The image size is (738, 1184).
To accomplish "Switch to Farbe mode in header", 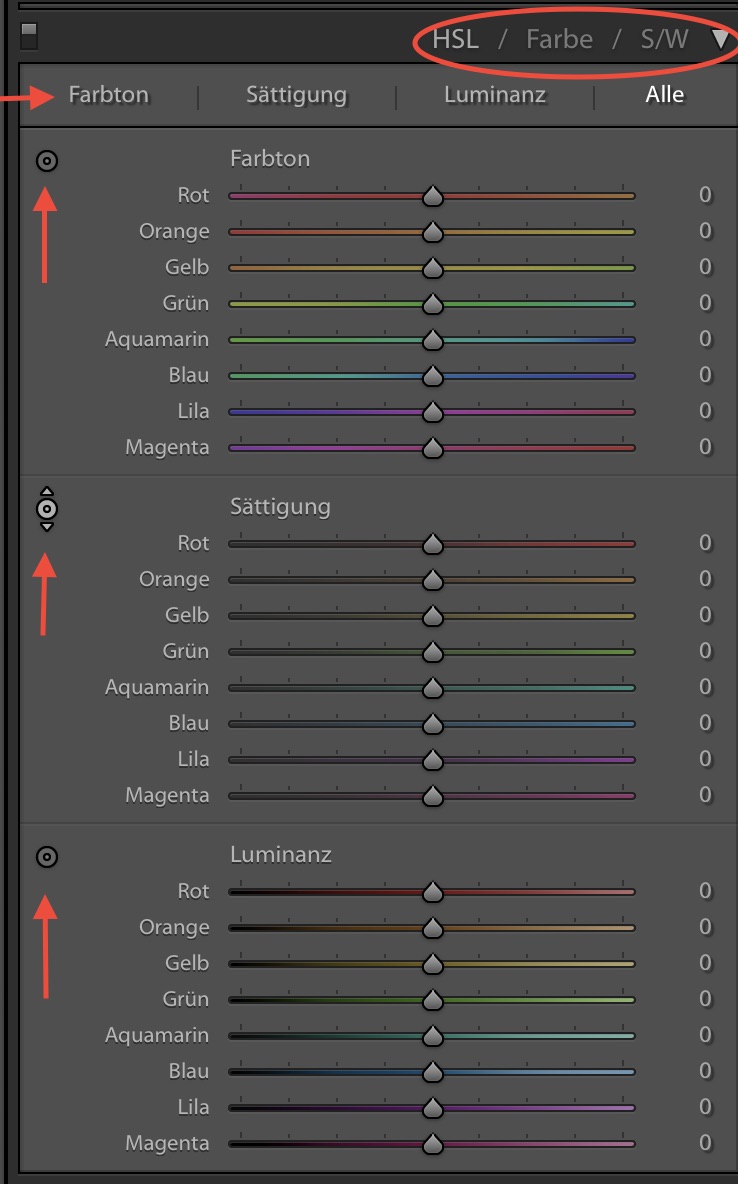I will pos(559,40).
